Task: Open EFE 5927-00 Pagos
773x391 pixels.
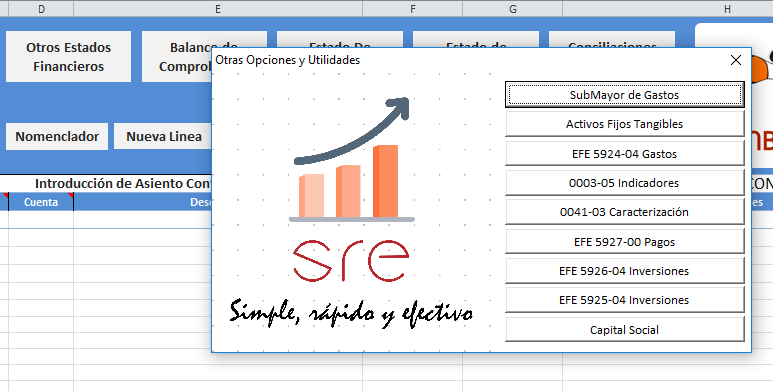Action: 625,242
